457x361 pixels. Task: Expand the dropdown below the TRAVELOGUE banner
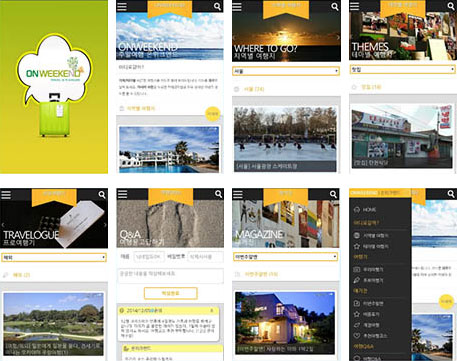(x=54, y=257)
